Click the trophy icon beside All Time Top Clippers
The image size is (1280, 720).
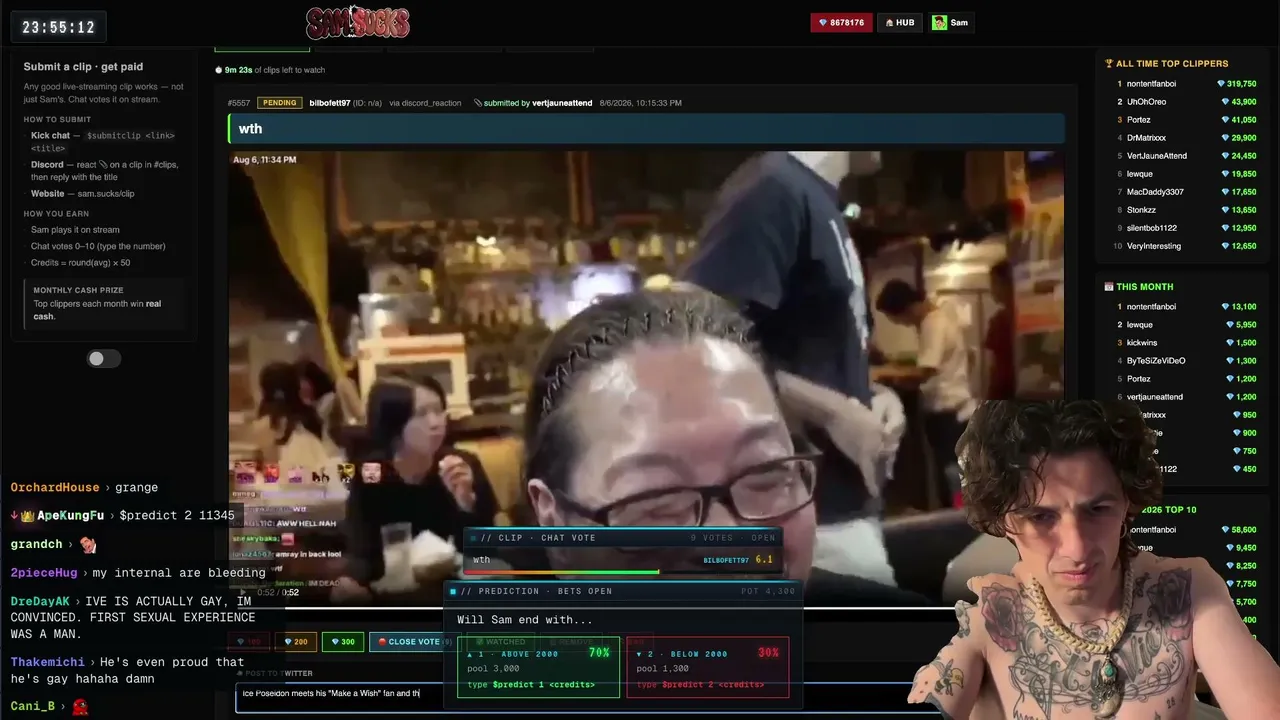point(1109,63)
